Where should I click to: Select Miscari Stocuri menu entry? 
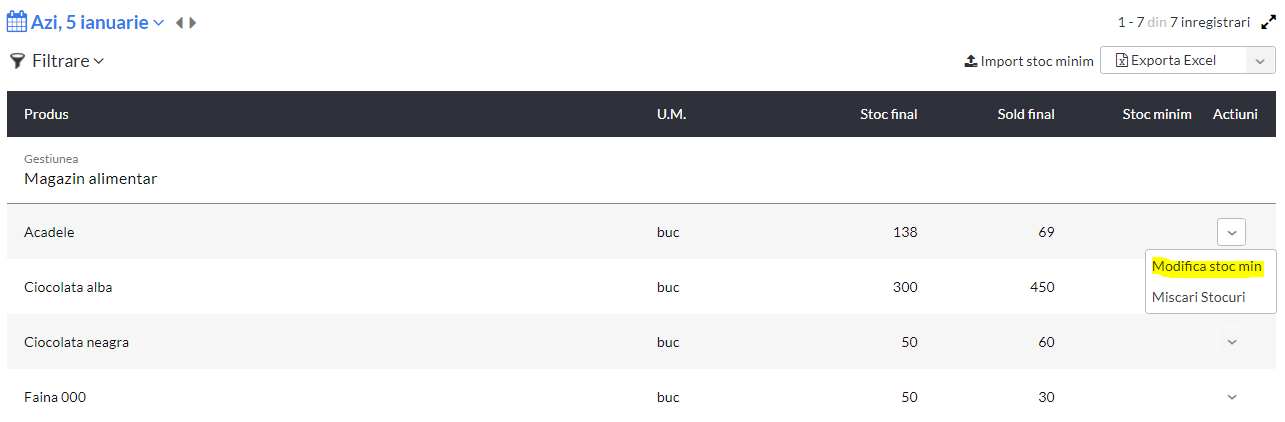coord(1198,297)
